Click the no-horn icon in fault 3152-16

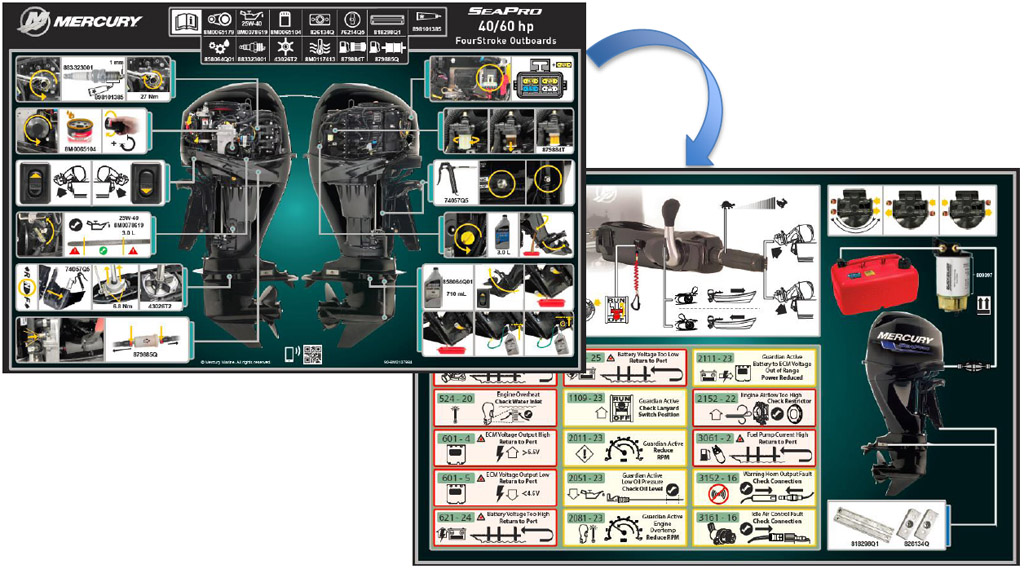[x=718, y=494]
